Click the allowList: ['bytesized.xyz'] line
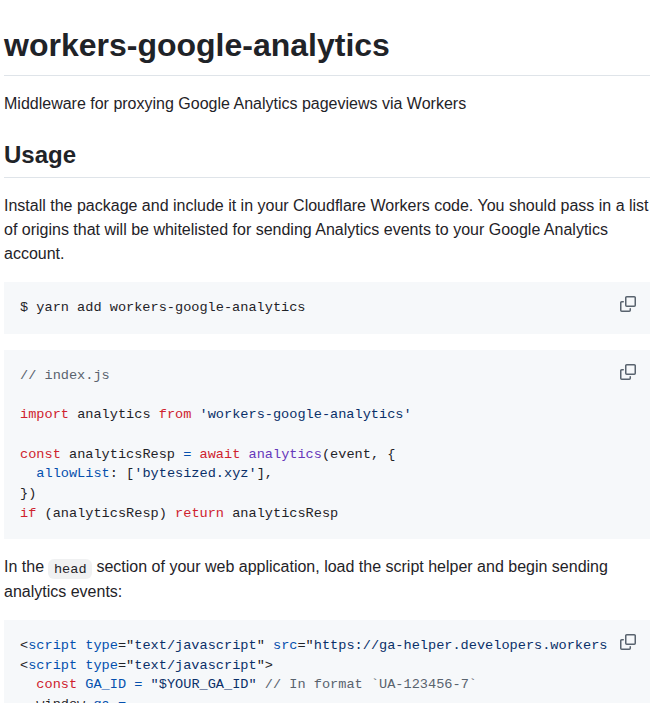 [154, 473]
